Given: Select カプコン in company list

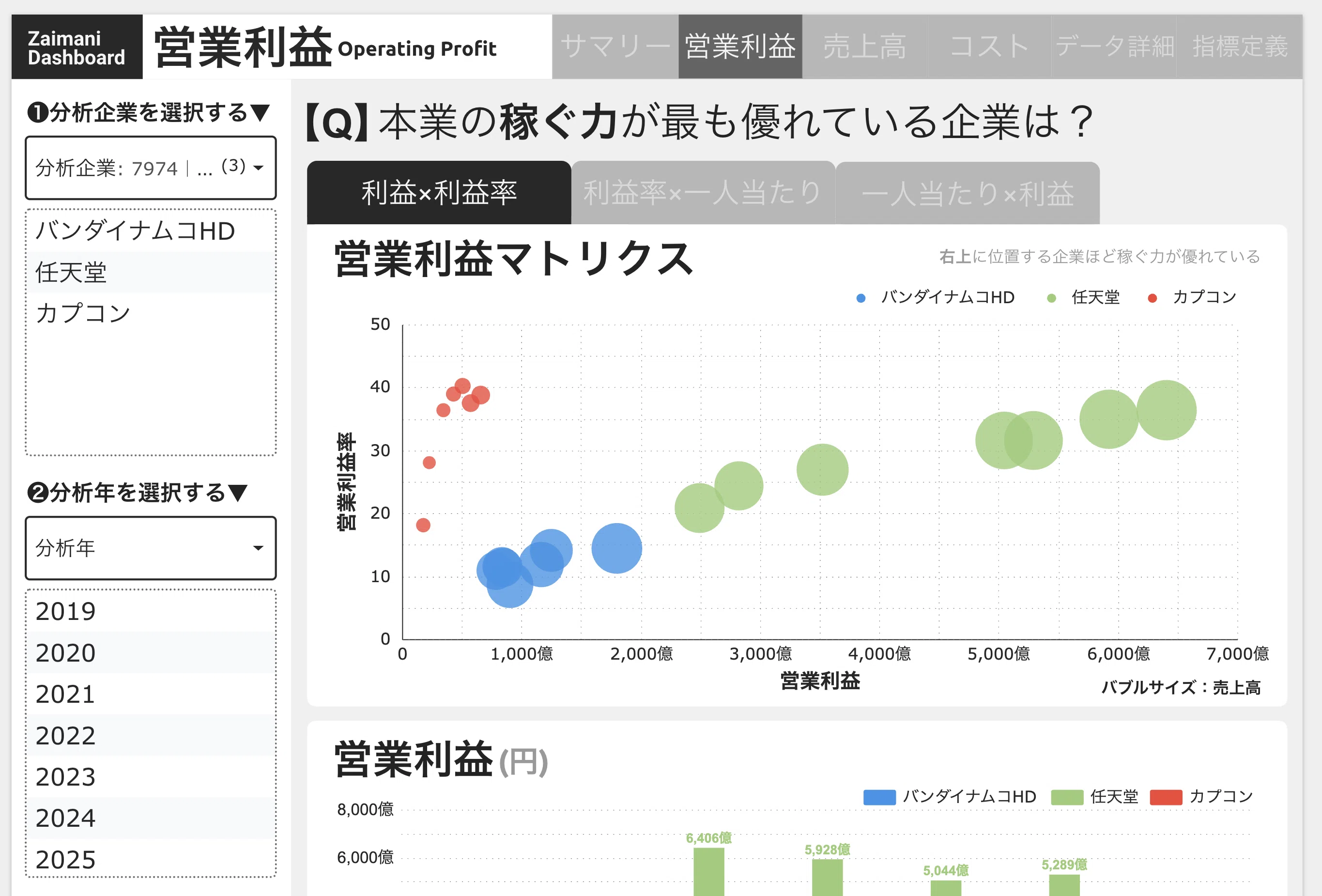Looking at the screenshot, I should tap(151, 313).
